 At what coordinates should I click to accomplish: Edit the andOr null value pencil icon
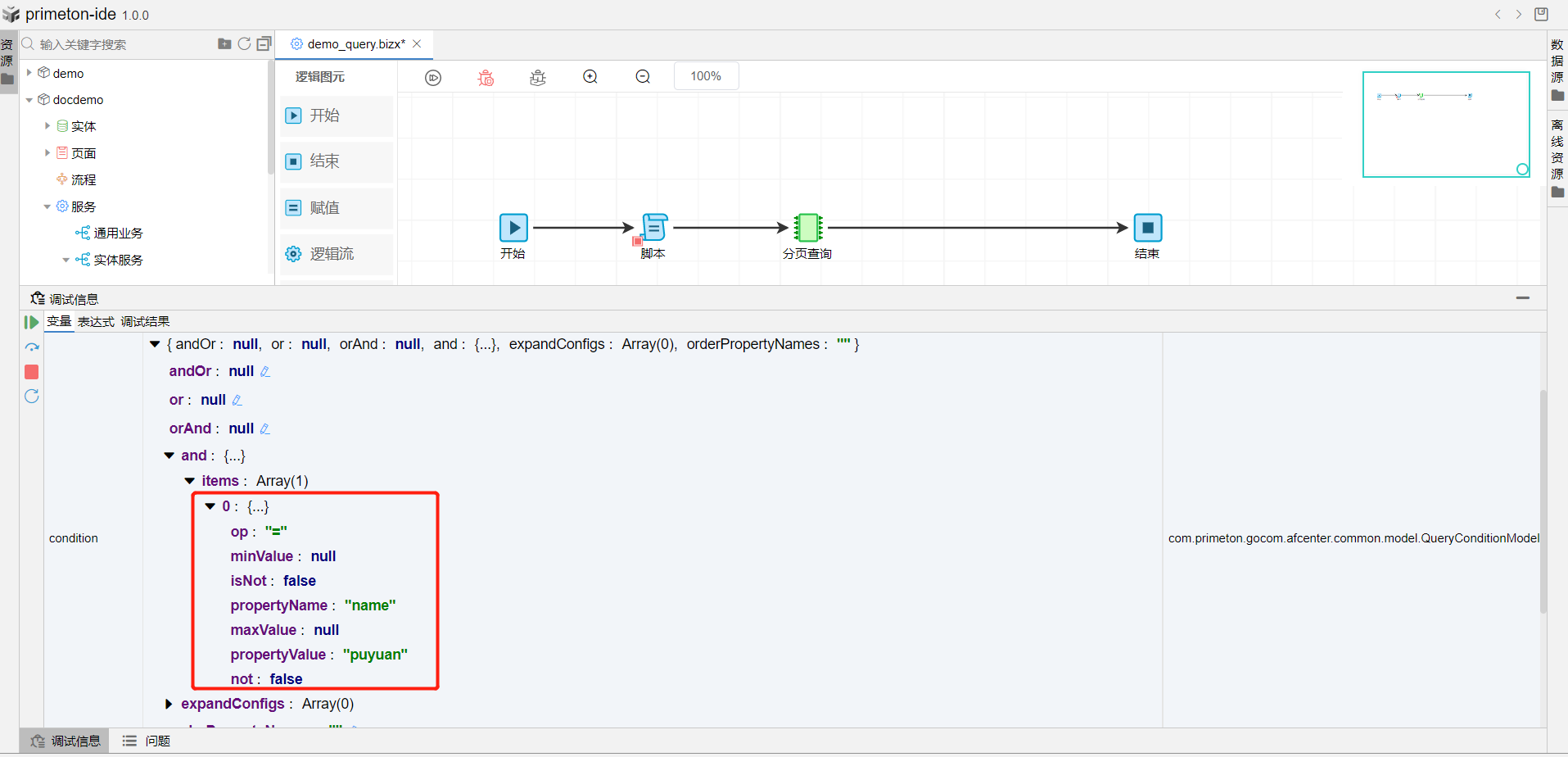(265, 372)
